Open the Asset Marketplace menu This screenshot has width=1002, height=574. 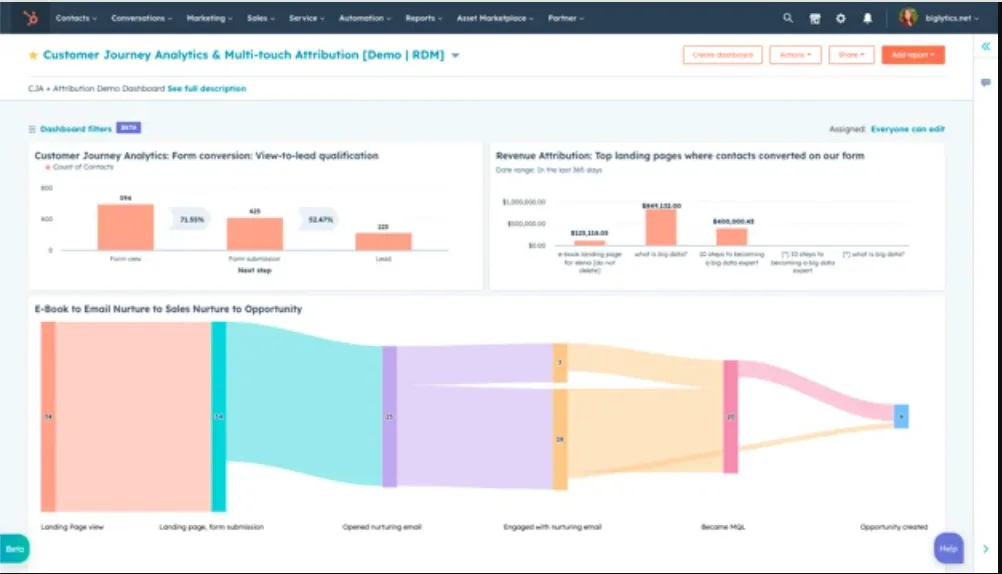coord(495,18)
